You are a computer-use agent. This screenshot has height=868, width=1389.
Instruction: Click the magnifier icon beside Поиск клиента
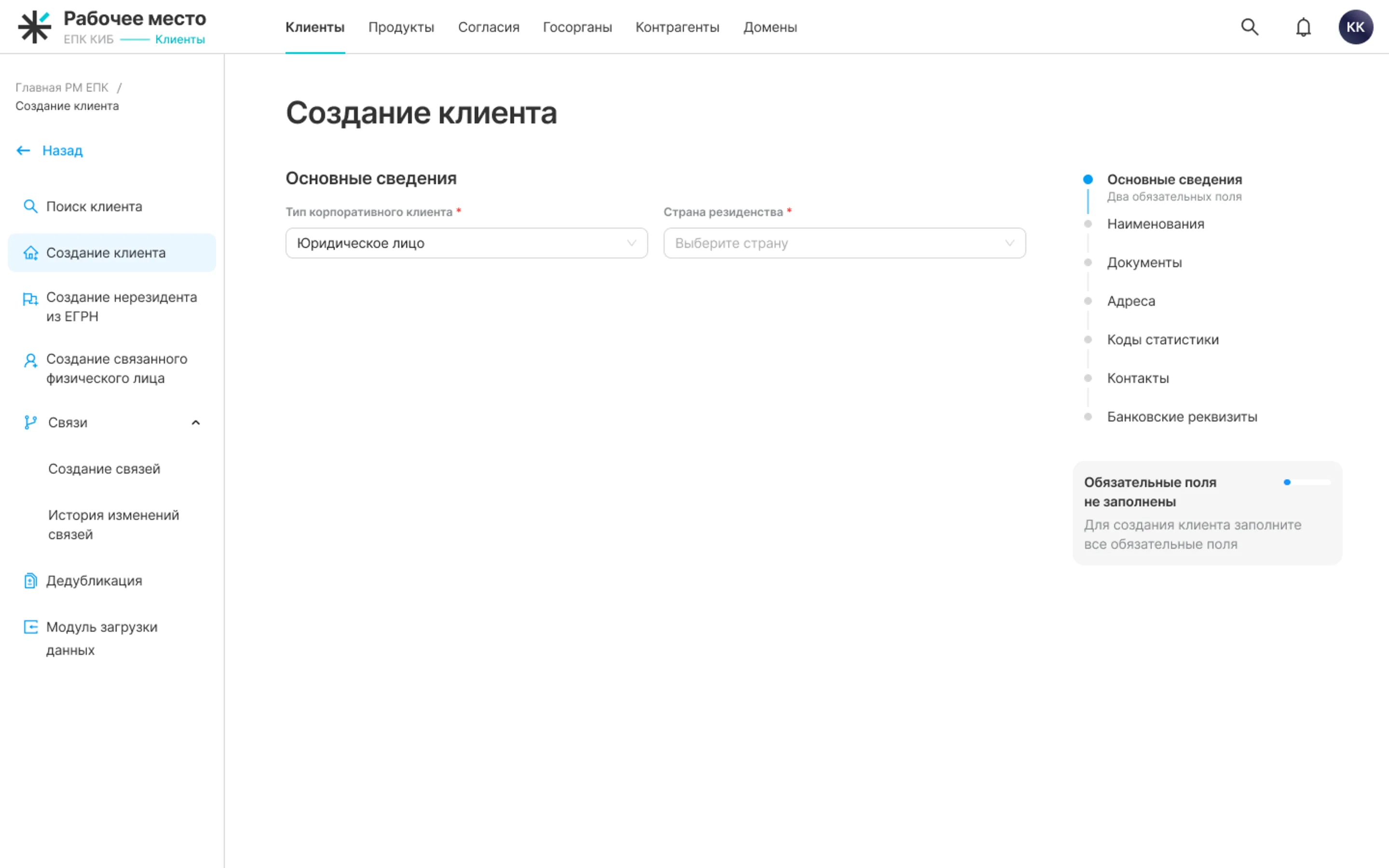tap(30, 206)
